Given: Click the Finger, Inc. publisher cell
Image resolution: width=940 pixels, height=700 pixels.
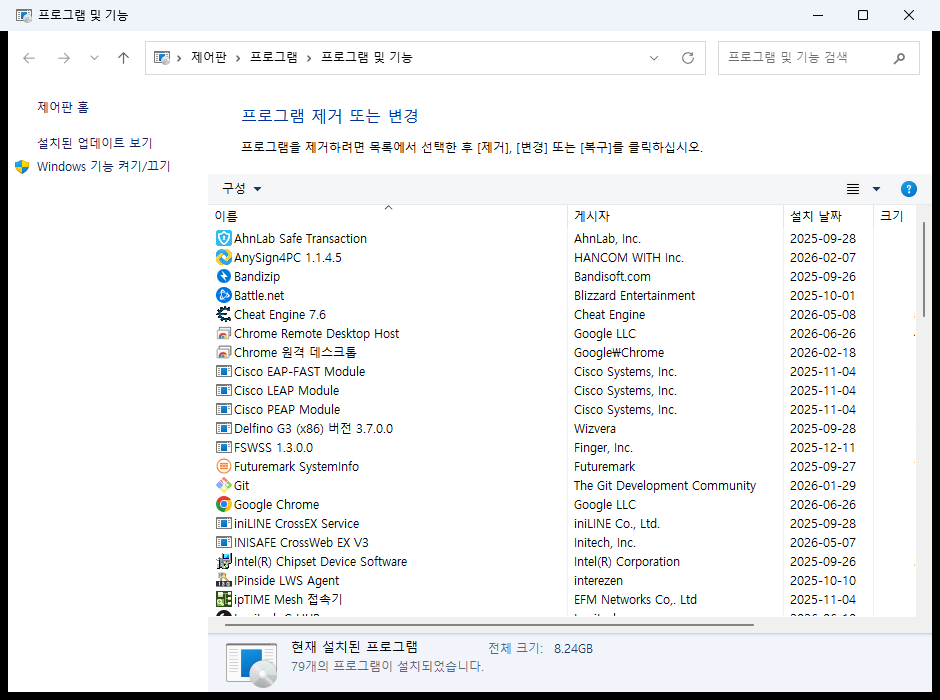Looking at the screenshot, I should tap(603, 448).
